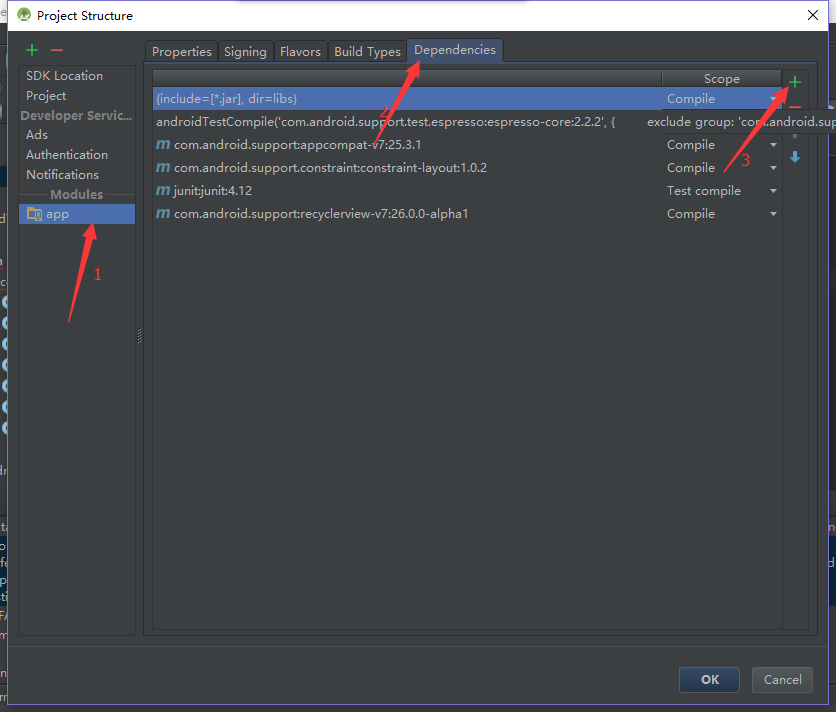
Task: Select the {include=[*.jar], dir=libs} row
Action: pyautogui.click(x=467, y=99)
